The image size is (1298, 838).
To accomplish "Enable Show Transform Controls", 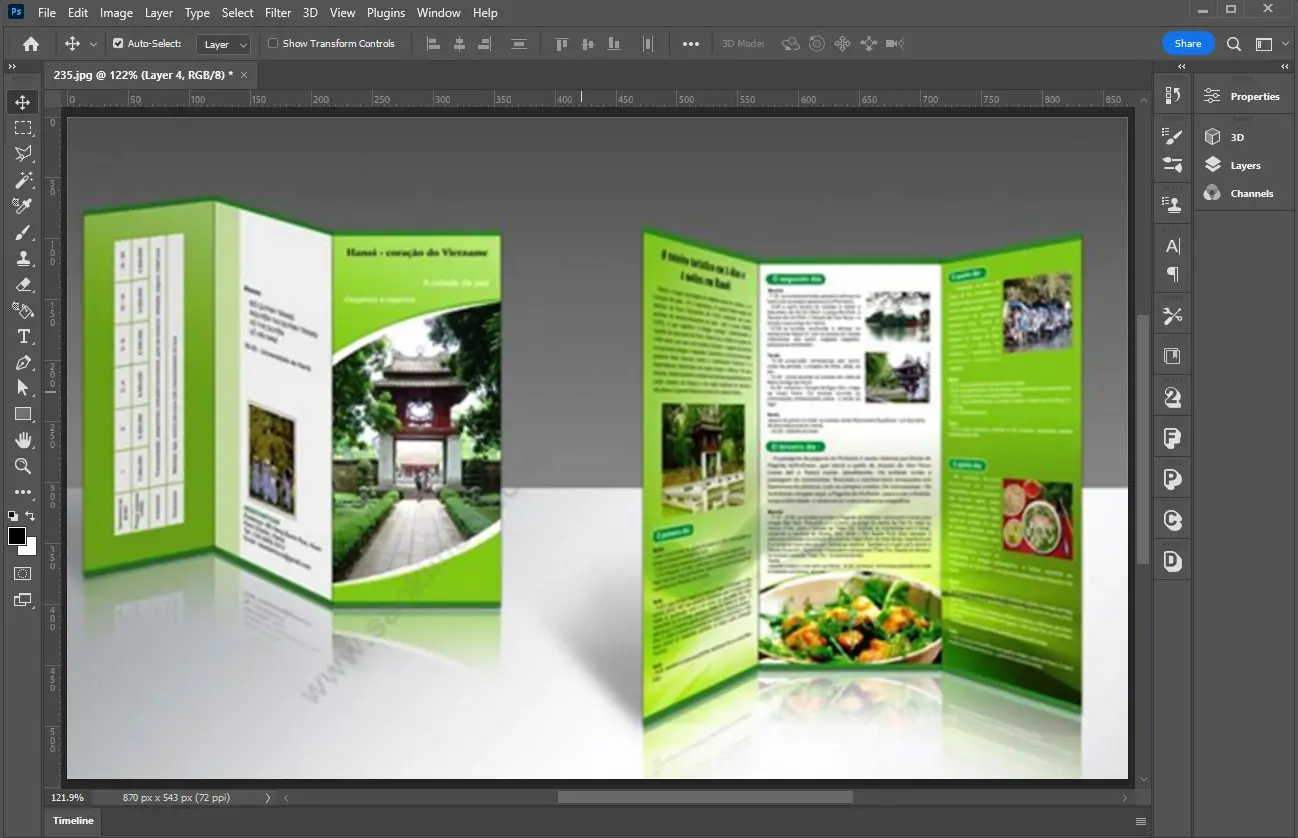I will tap(272, 43).
